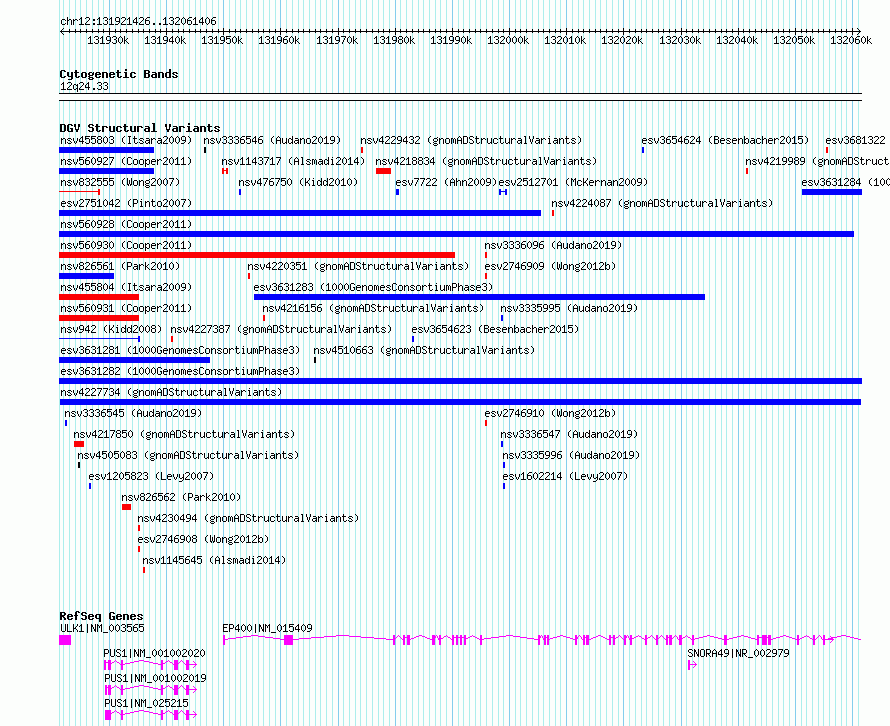Click nsv4217850 gnomAD variant label
The width and height of the screenshot is (890, 726).
pos(184,434)
